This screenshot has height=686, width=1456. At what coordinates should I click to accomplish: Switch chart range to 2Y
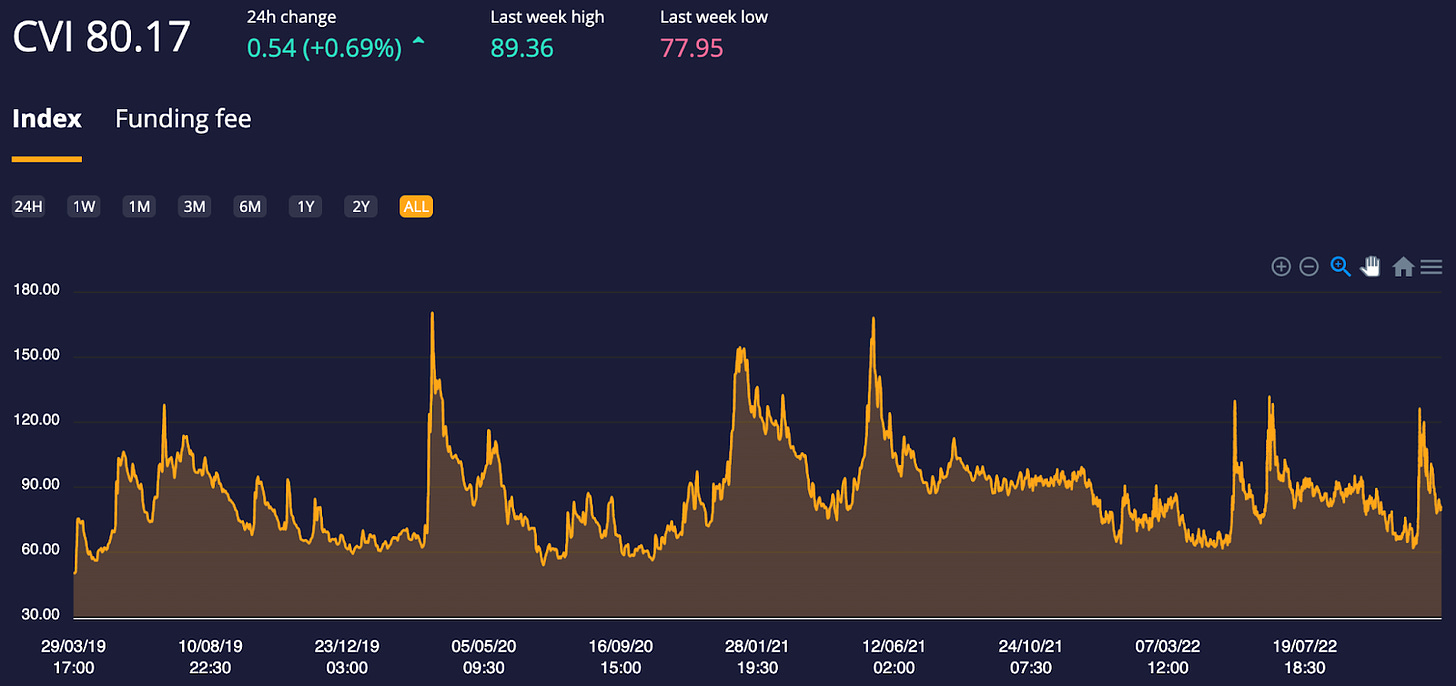[361, 207]
